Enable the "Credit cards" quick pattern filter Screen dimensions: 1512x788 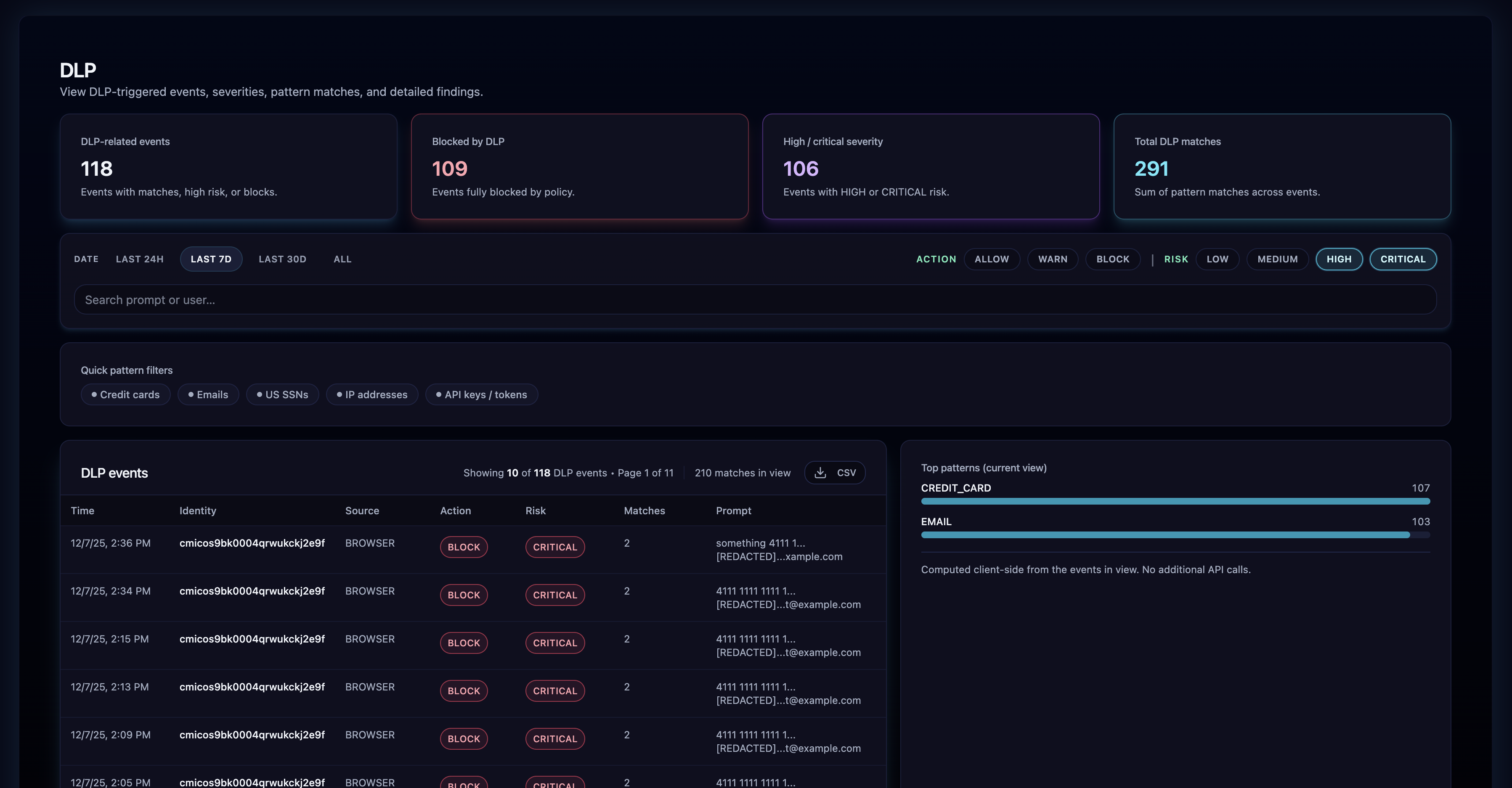click(x=125, y=394)
